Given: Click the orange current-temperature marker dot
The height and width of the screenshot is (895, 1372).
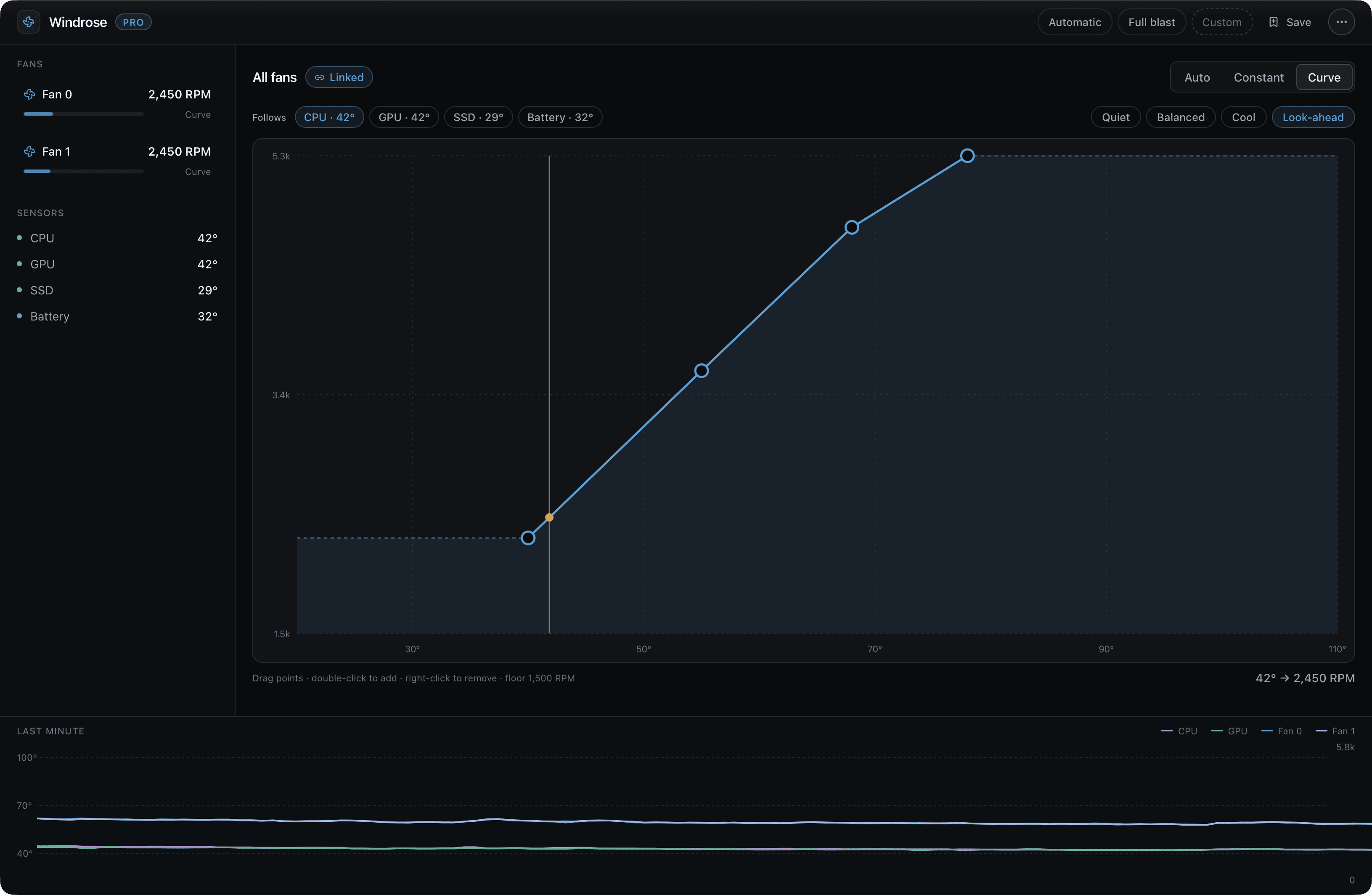Looking at the screenshot, I should click(x=549, y=517).
